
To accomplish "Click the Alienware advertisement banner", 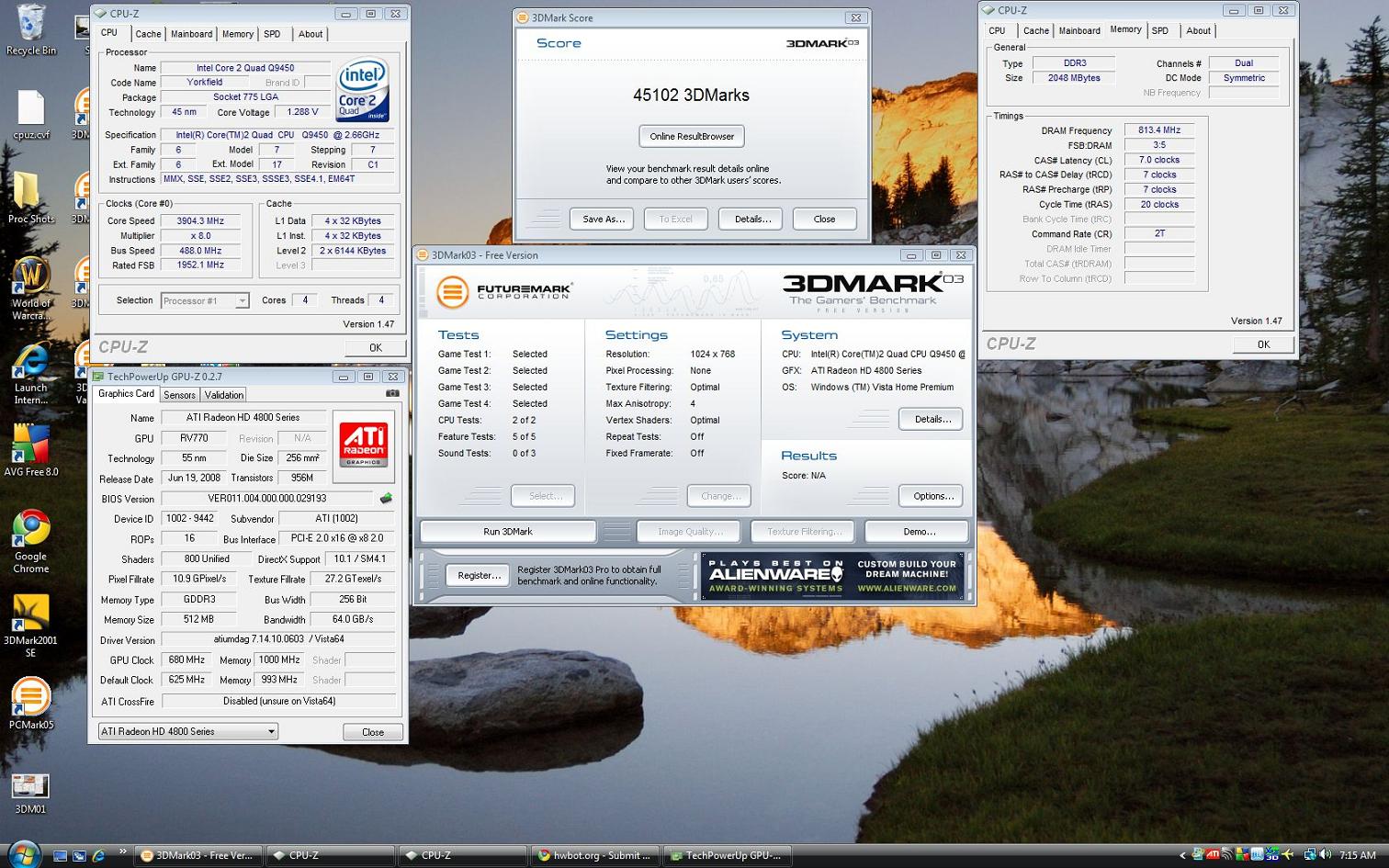I will [x=832, y=576].
